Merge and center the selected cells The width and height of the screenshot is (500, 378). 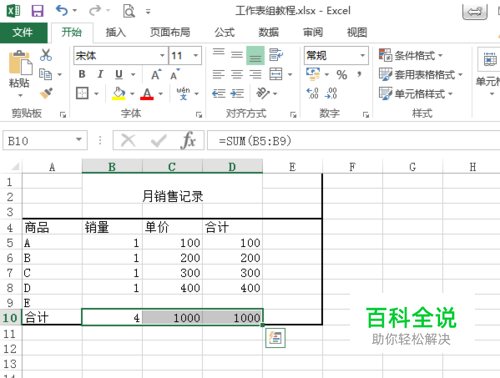[x=276, y=74]
